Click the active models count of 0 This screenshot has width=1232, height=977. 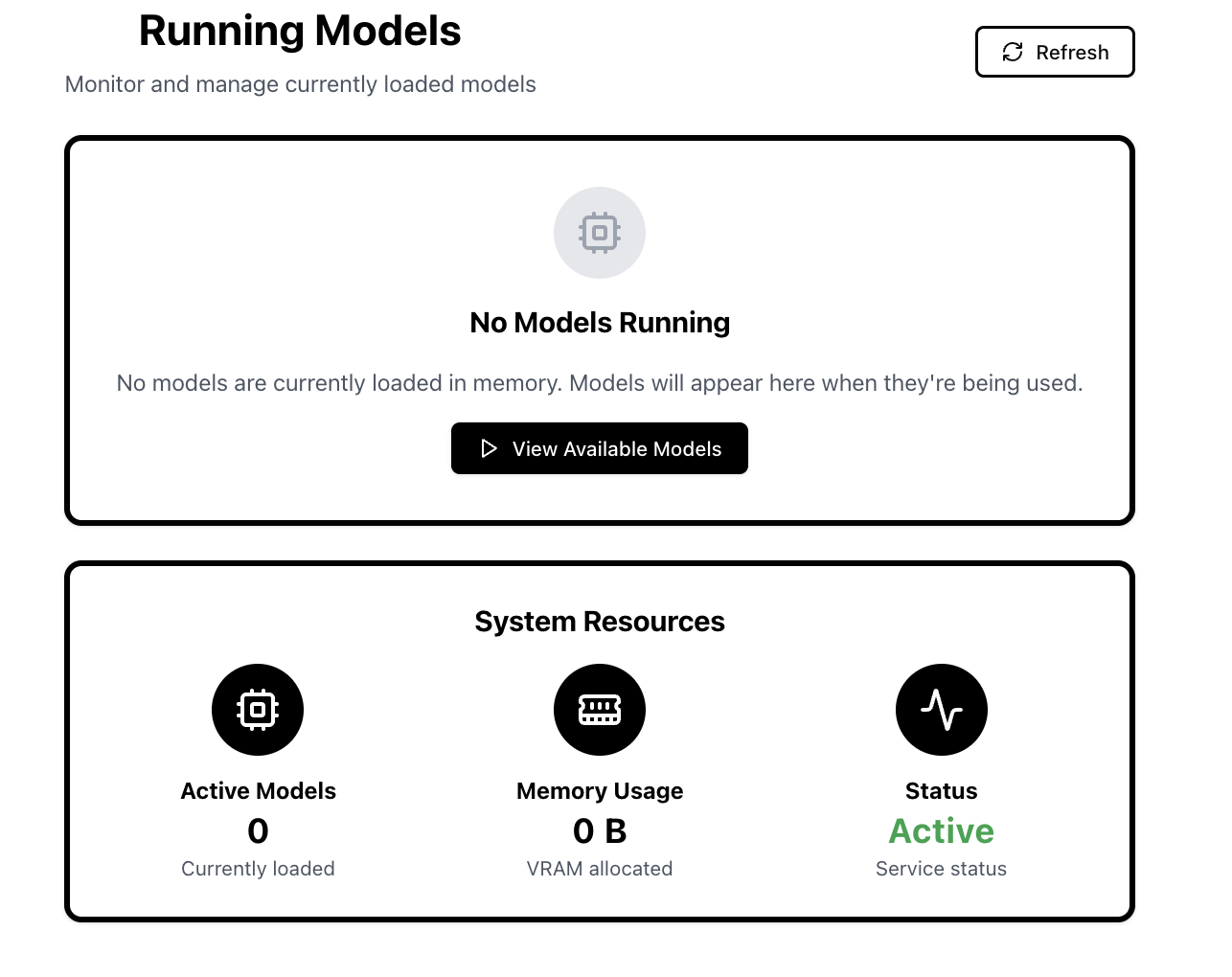pyautogui.click(x=258, y=830)
